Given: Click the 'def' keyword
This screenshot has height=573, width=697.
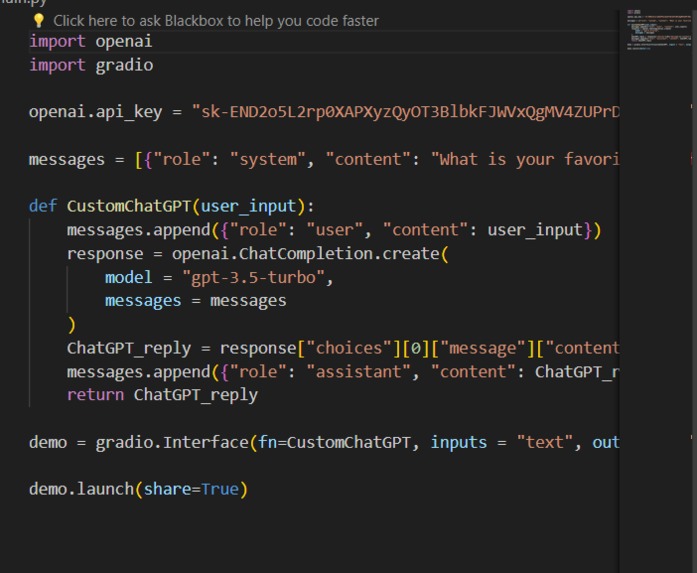Looking at the screenshot, I should pyautogui.click(x=43, y=206).
